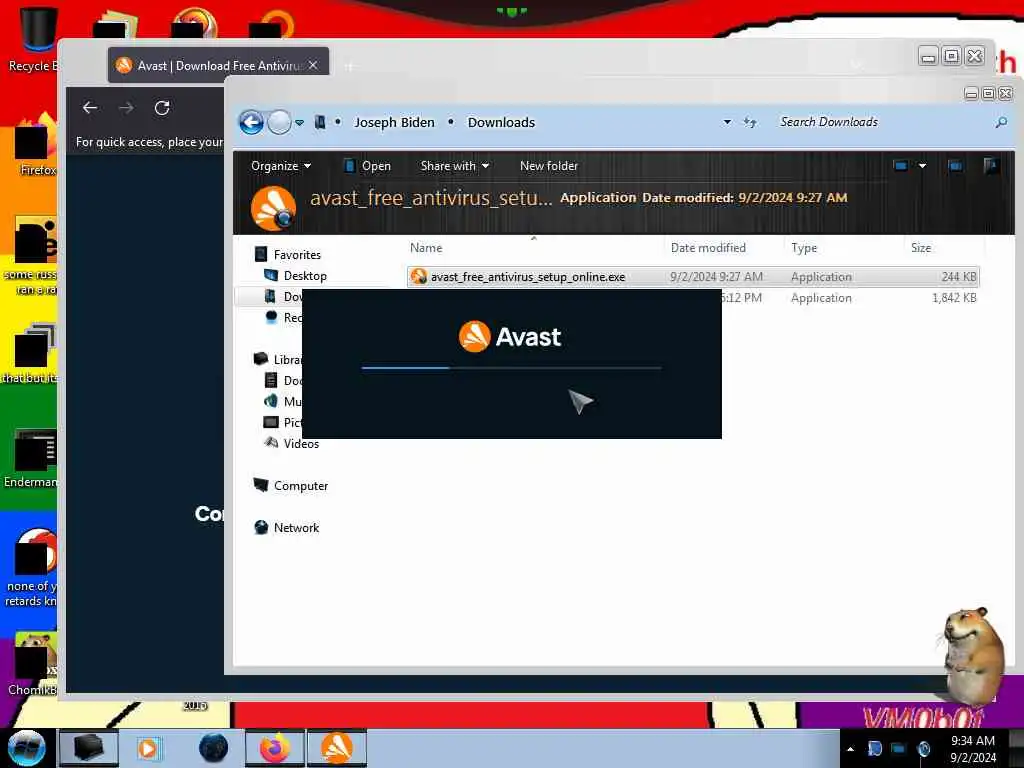Click the Libraries folder icon in navigation pane

click(261, 359)
